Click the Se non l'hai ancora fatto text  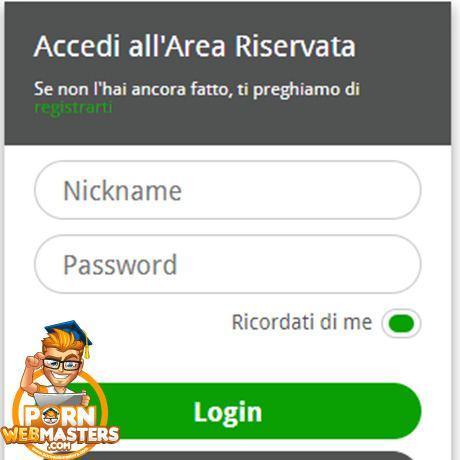tap(133, 89)
